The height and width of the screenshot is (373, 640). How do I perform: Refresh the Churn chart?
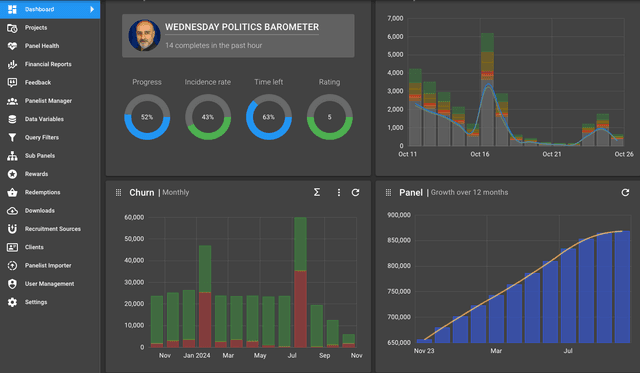pos(356,192)
